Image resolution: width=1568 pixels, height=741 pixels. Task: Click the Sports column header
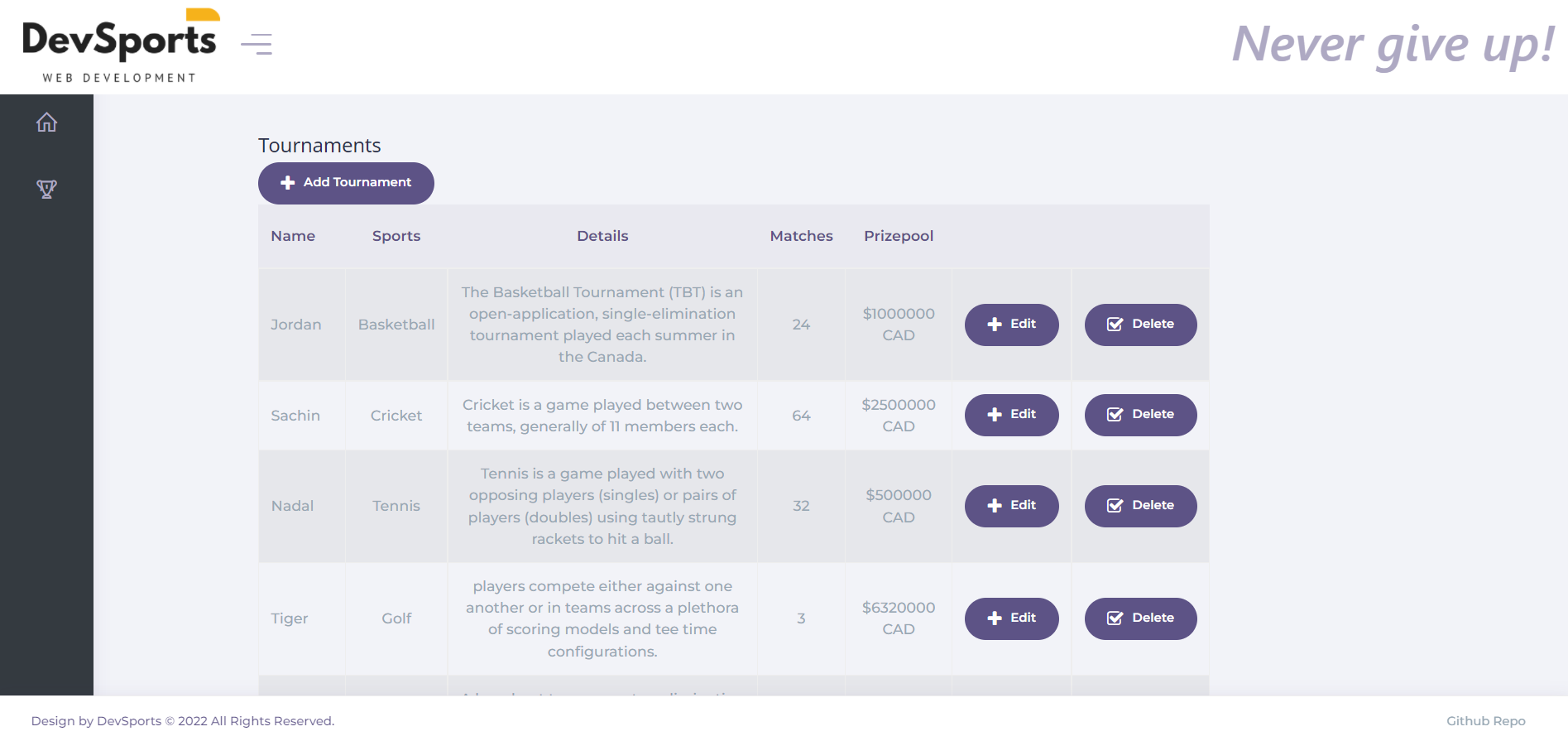(396, 236)
